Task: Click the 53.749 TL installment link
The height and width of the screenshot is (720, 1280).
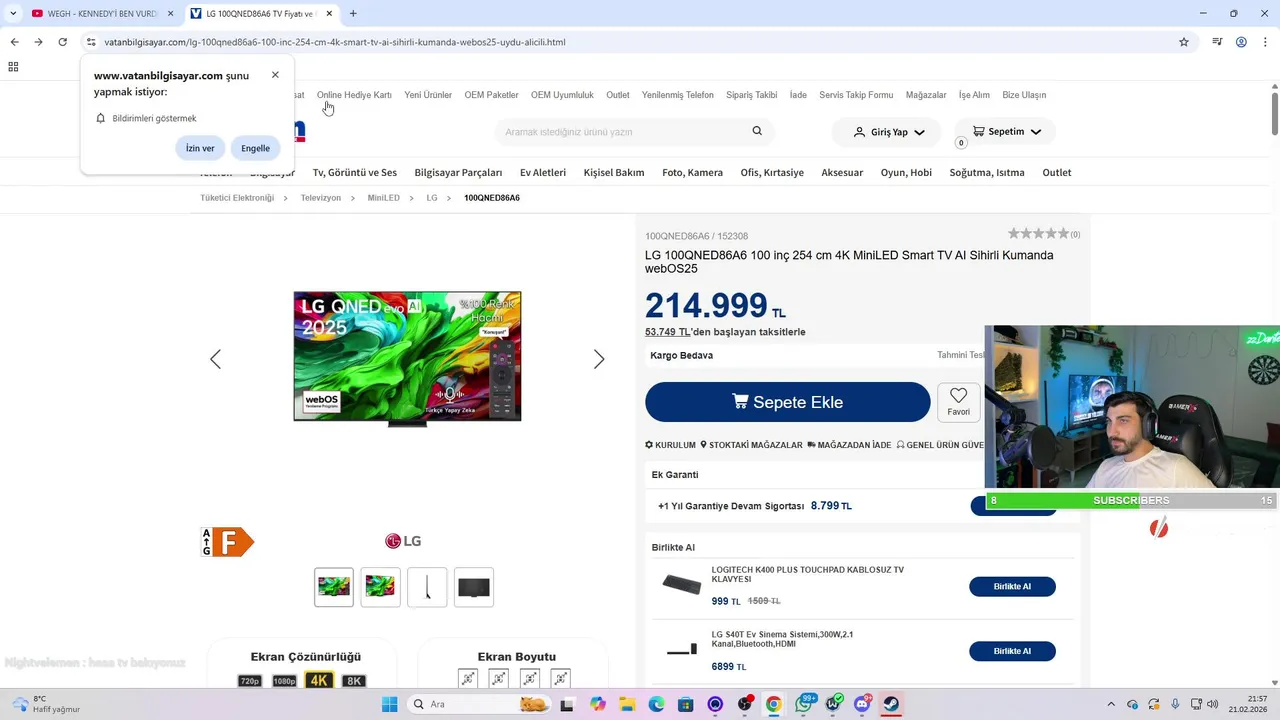Action: coord(667,332)
